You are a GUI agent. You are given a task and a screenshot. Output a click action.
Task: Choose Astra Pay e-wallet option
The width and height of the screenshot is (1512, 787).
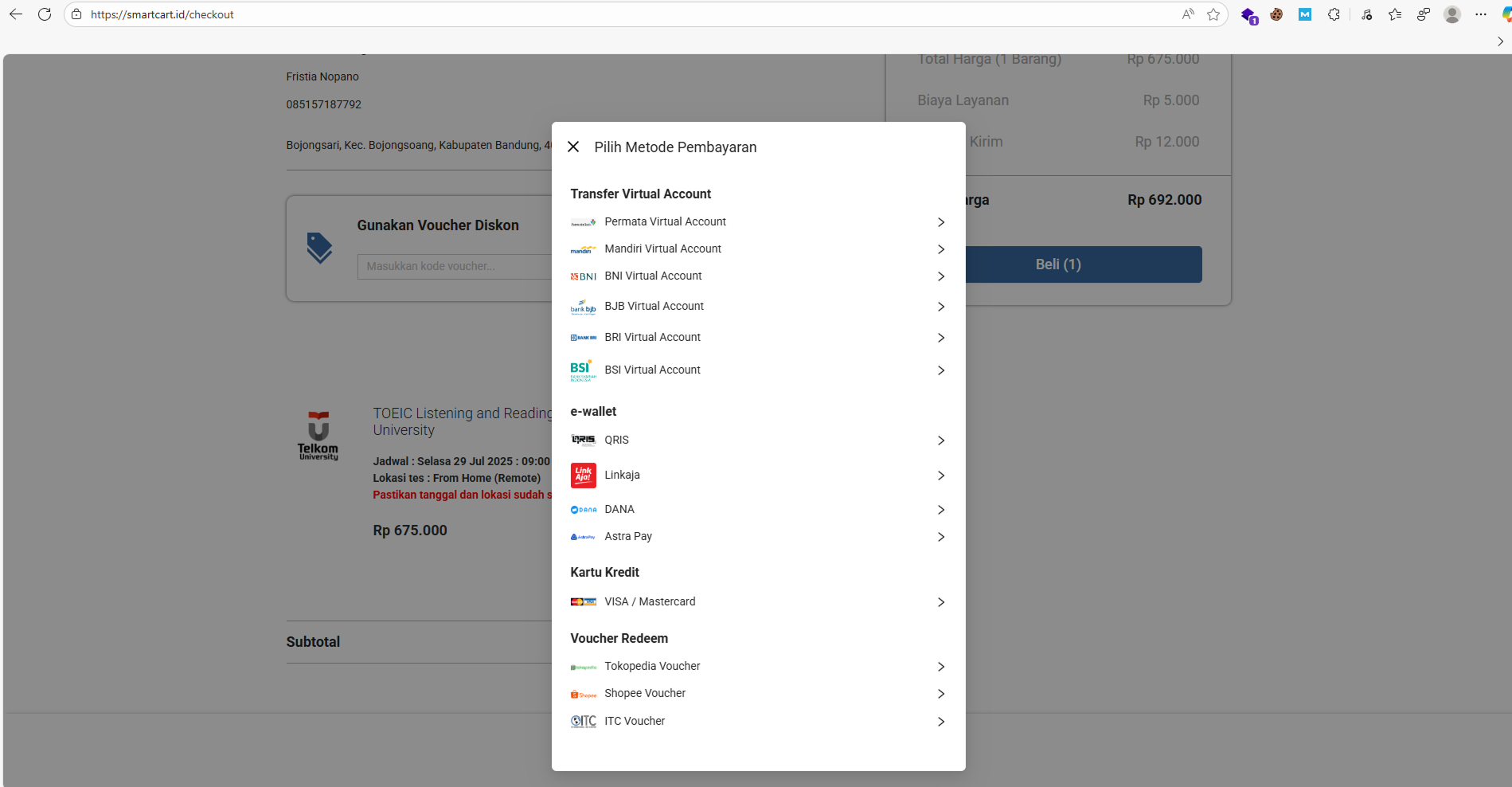point(628,537)
